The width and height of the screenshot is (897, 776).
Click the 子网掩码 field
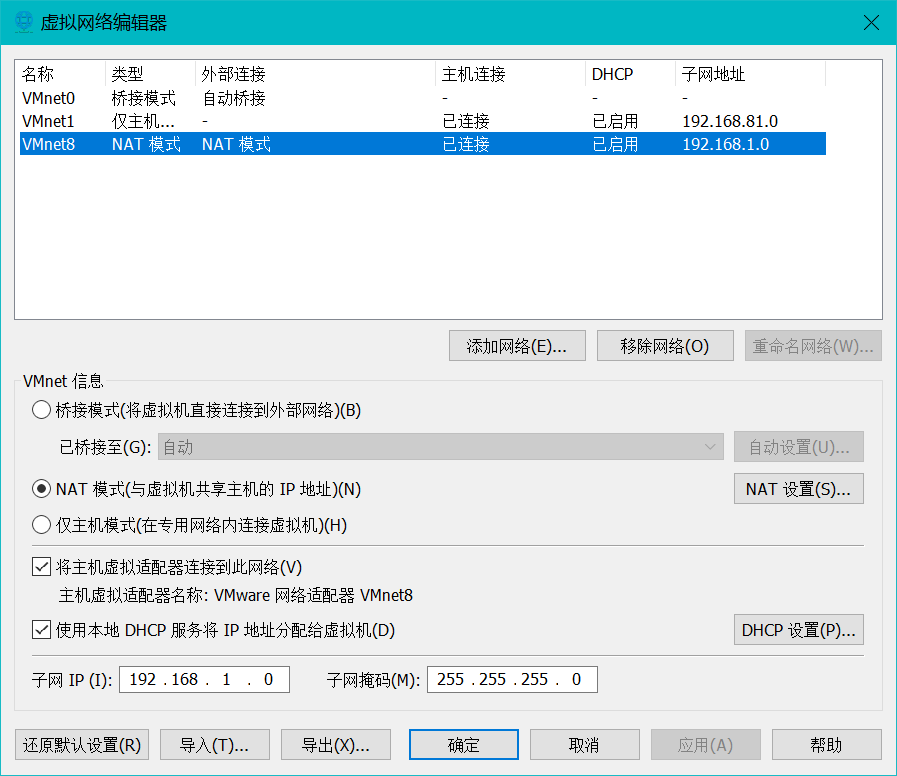512,679
